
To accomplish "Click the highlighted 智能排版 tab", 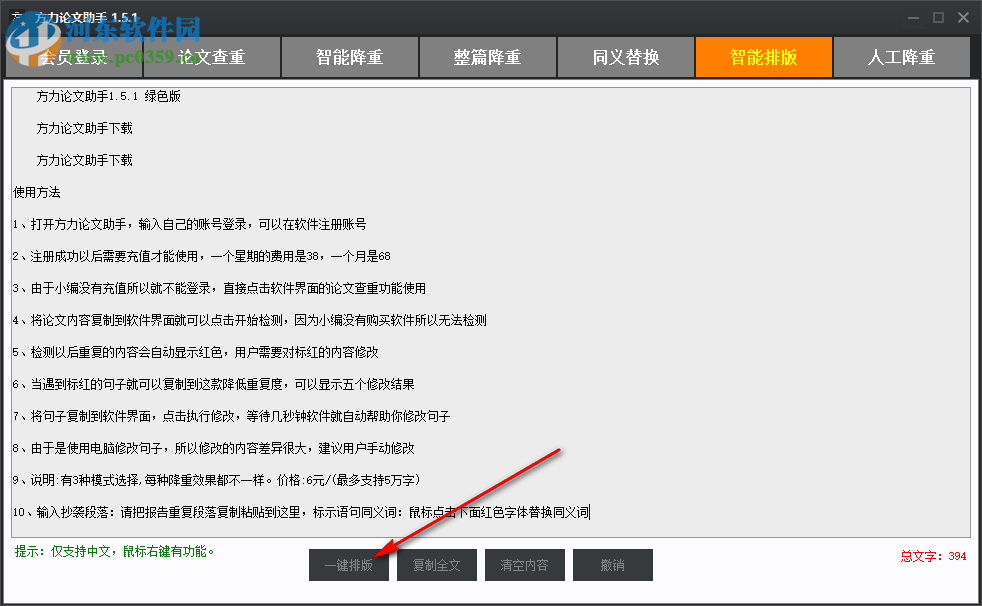I will point(763,57).
